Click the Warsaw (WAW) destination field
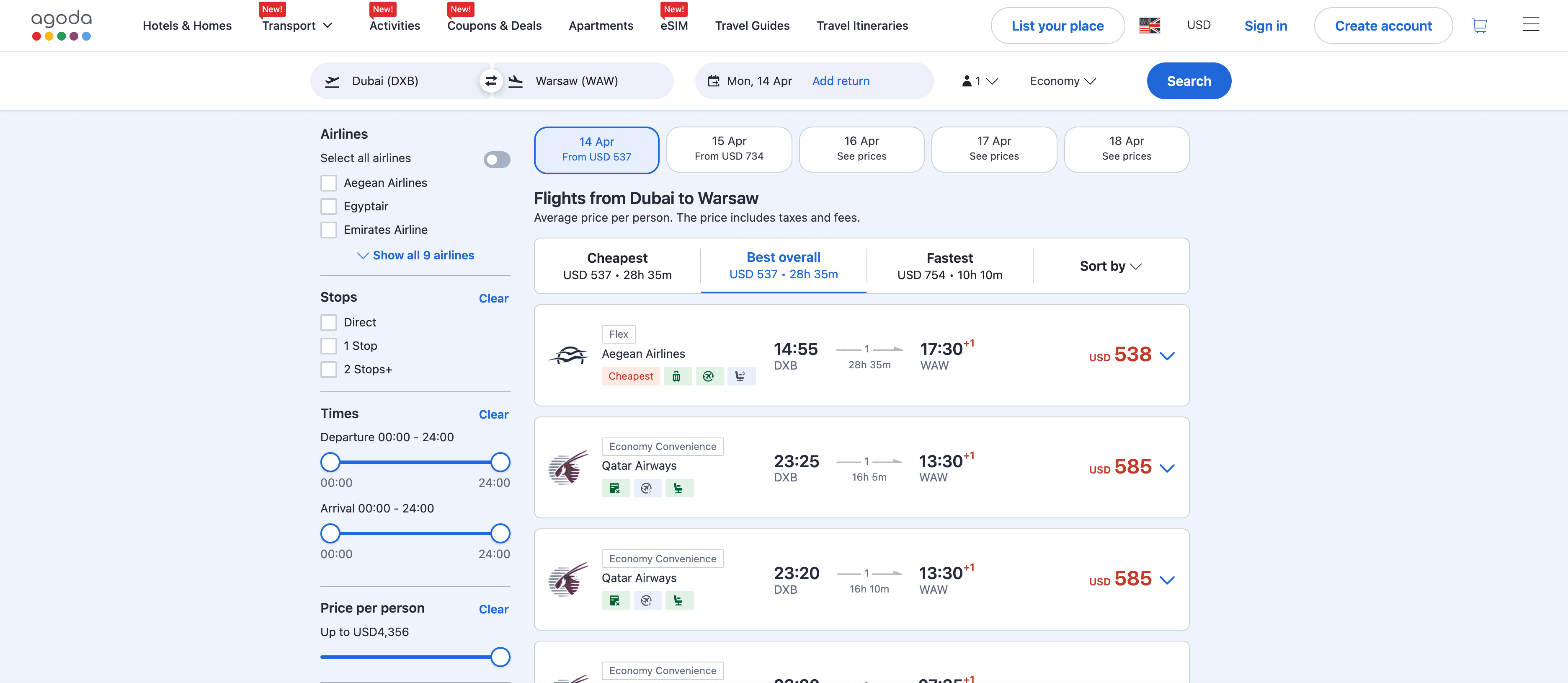Image resolution: width=1568 pixels, height=683 pixels. (x=576, y=81)
